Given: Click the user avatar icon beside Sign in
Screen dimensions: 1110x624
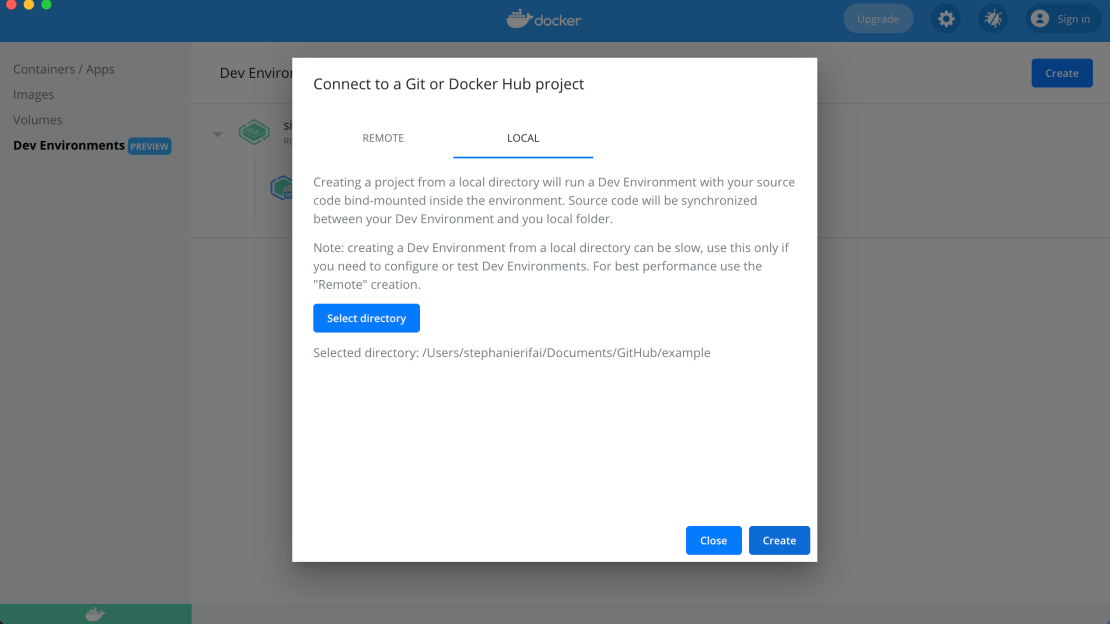Looking at the screenshot, I should (x=1040, y=19).
